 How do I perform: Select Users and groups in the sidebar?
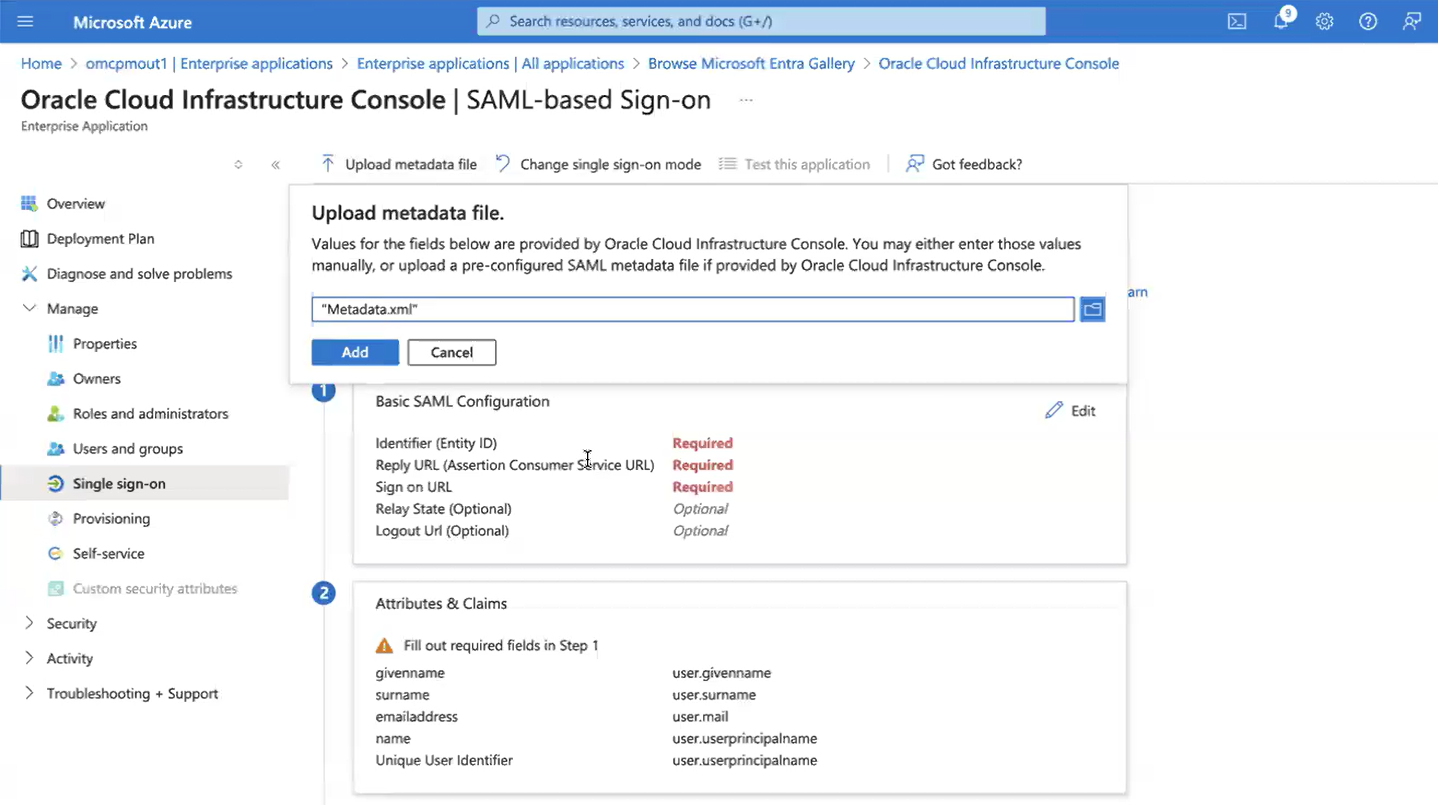point(128,448)
